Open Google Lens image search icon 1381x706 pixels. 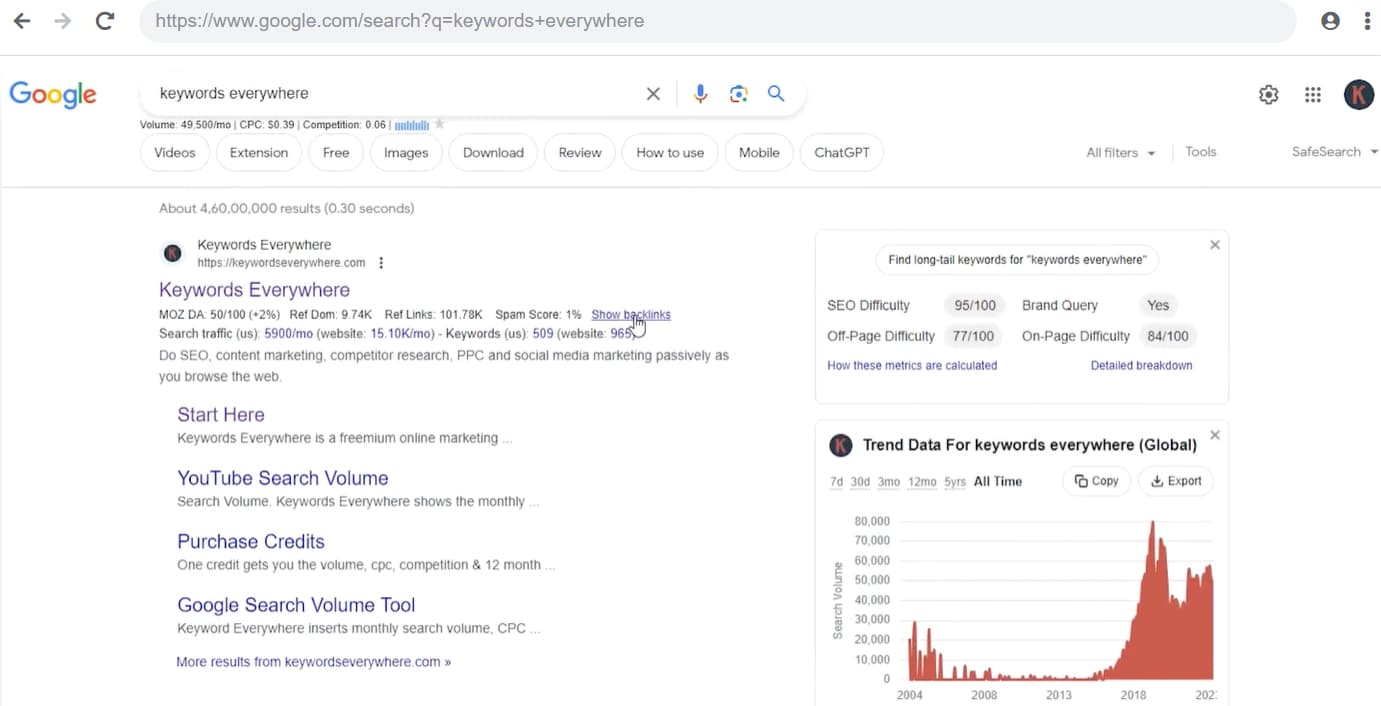738,94
